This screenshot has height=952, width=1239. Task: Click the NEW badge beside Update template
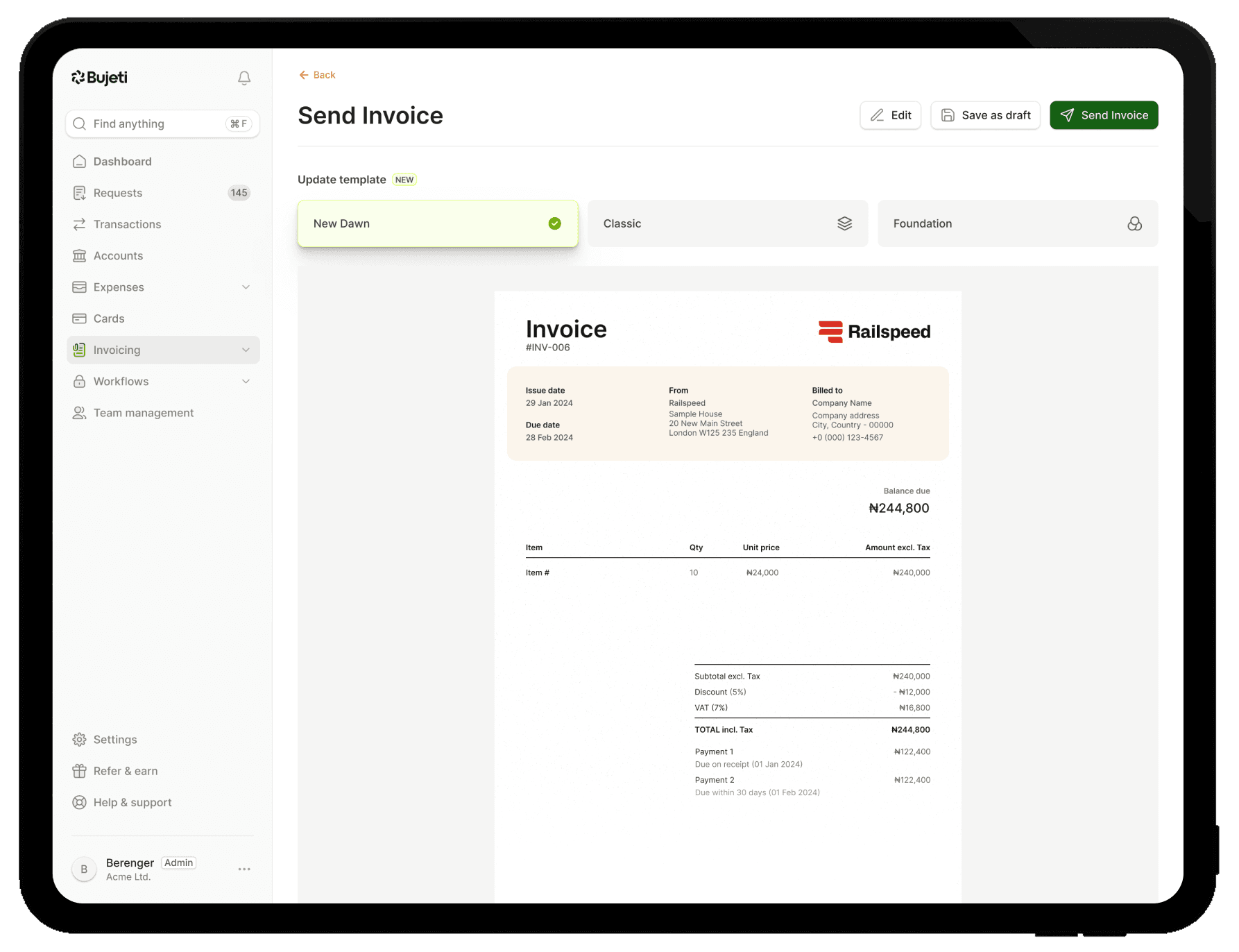[404, 180]
